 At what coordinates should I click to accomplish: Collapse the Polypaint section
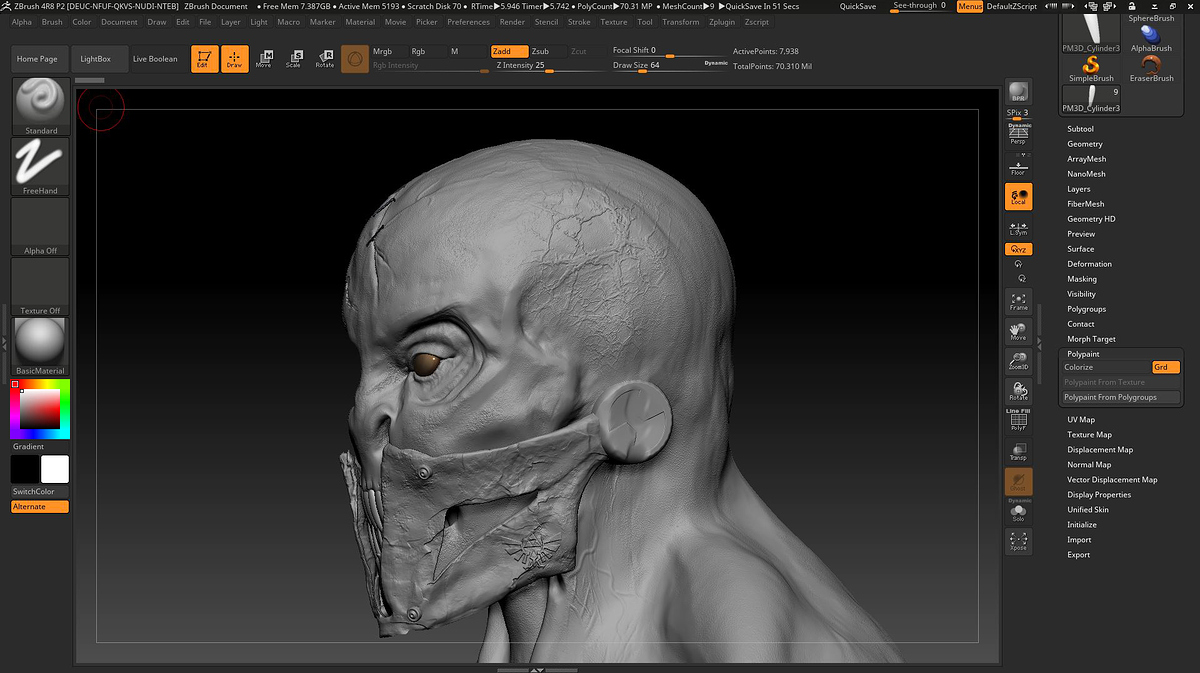pyautogui.click(x=1083, y=354)
